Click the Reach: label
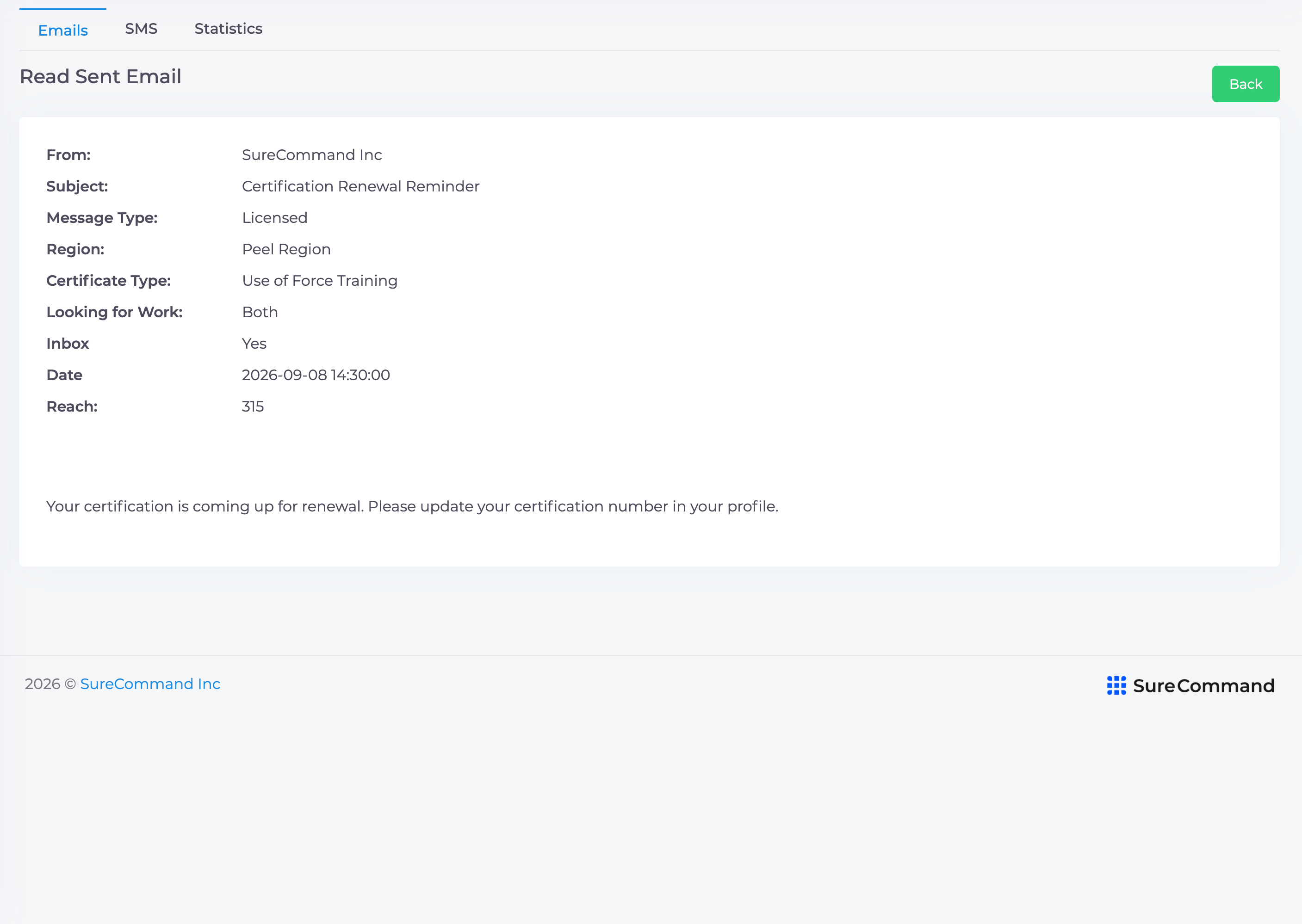Viewport: 1302px width, 924px height. [x=72, y=407]
